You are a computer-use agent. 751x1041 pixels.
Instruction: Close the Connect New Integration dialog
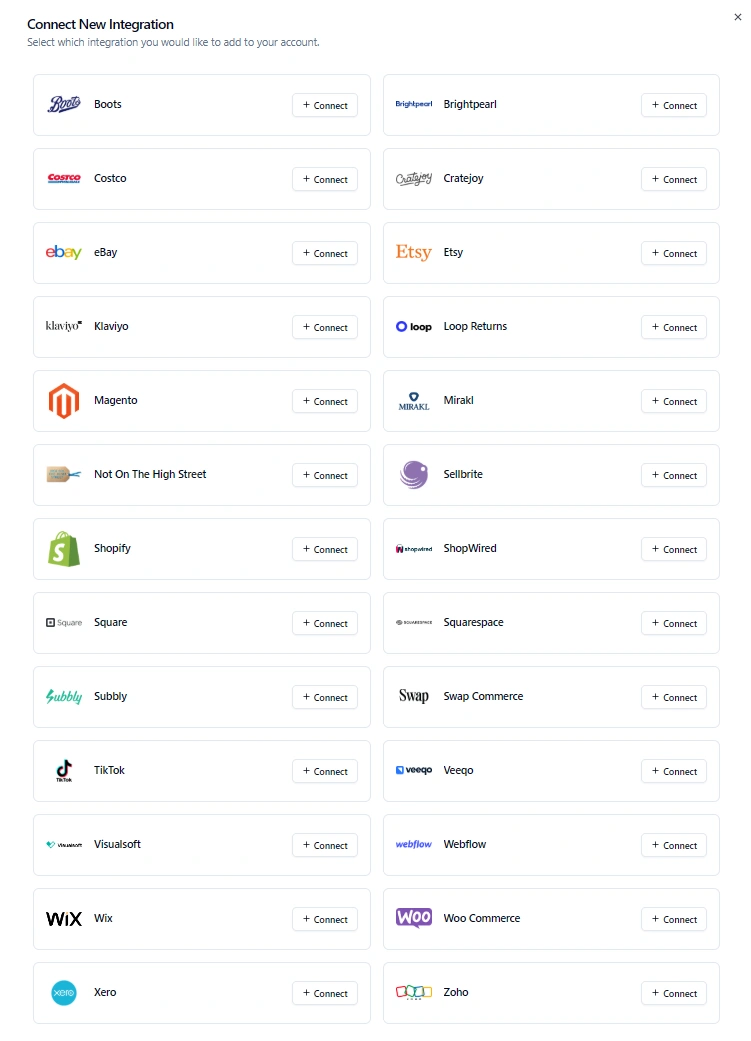pos(738,17)
